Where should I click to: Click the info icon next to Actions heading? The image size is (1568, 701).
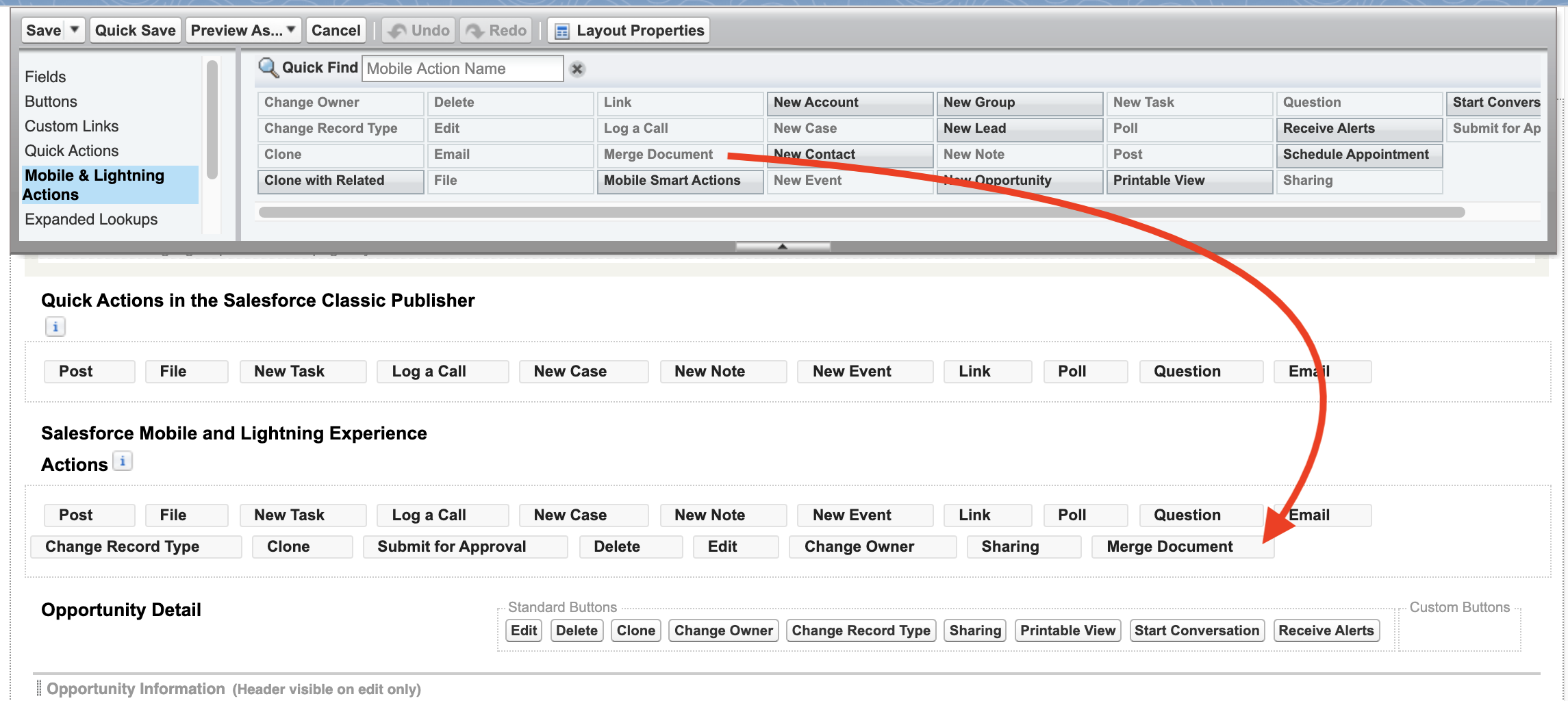(123, 461)
